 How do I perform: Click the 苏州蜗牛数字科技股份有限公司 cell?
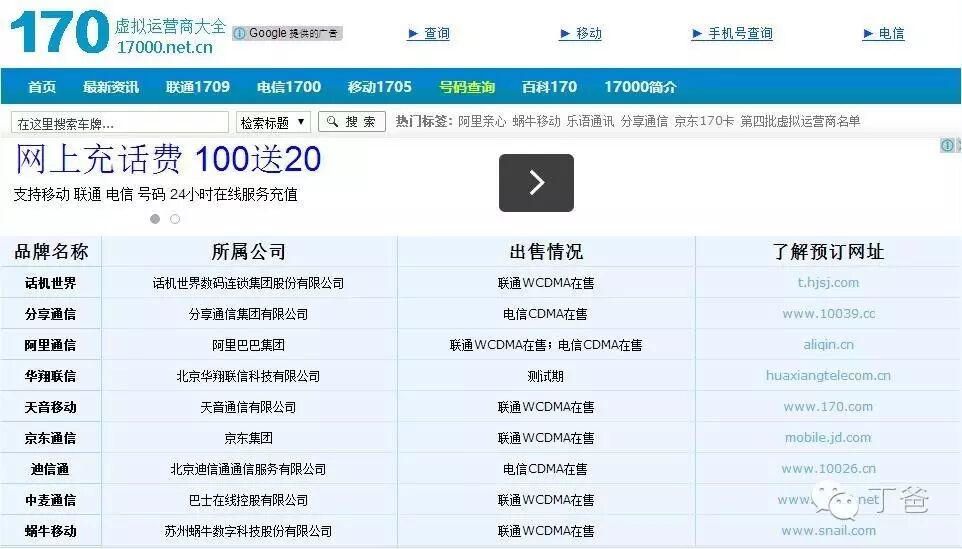coord(248,531)
